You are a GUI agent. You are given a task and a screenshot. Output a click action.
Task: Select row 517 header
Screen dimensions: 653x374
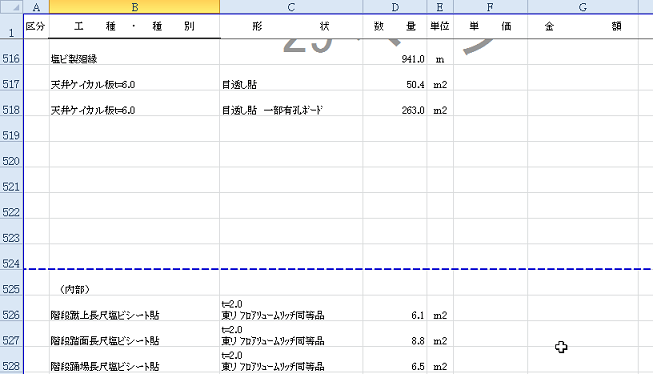[11, 78]
